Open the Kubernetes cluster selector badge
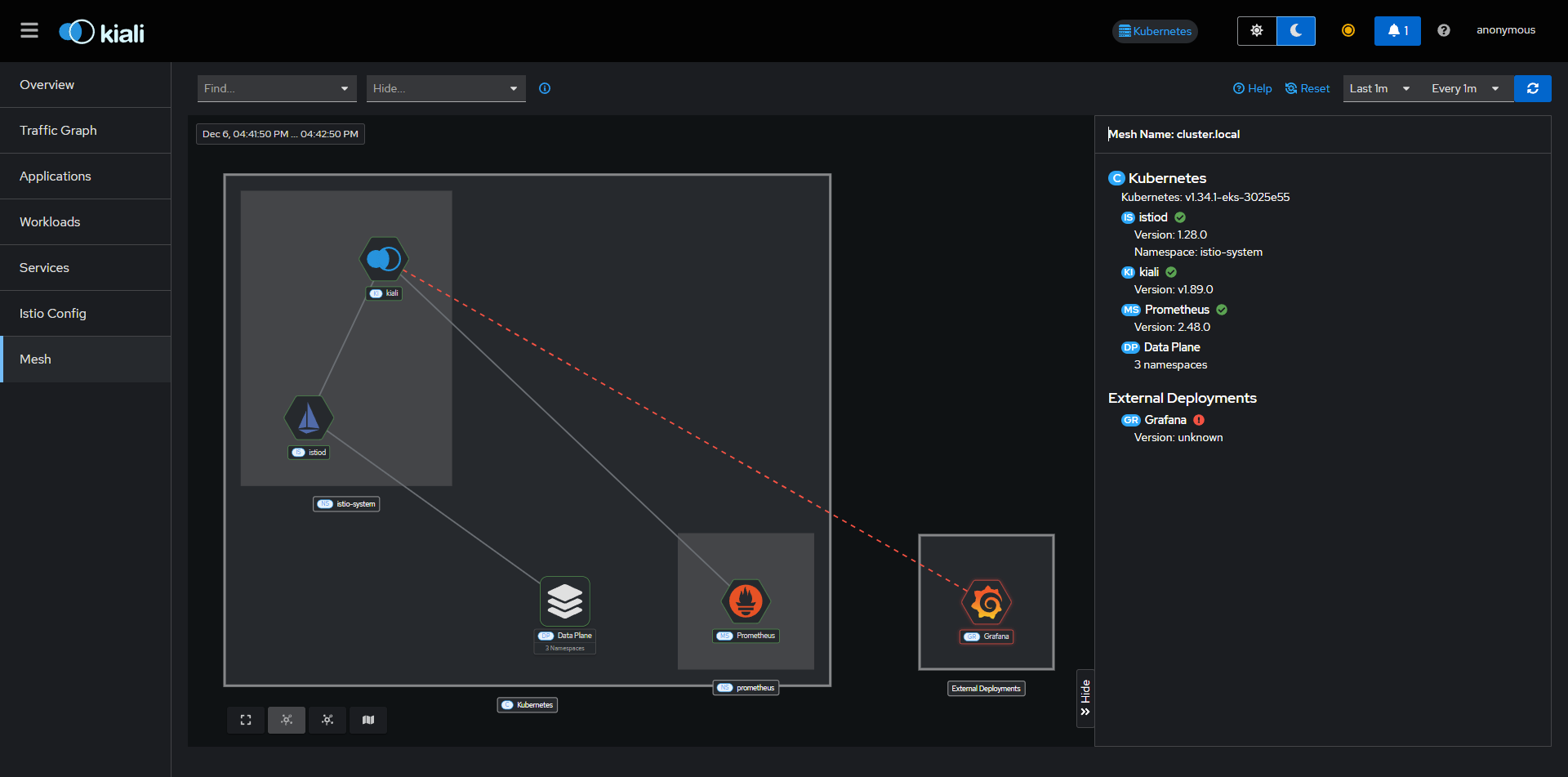This screenshot has height=777, width=1568. tap(1154, 30)
